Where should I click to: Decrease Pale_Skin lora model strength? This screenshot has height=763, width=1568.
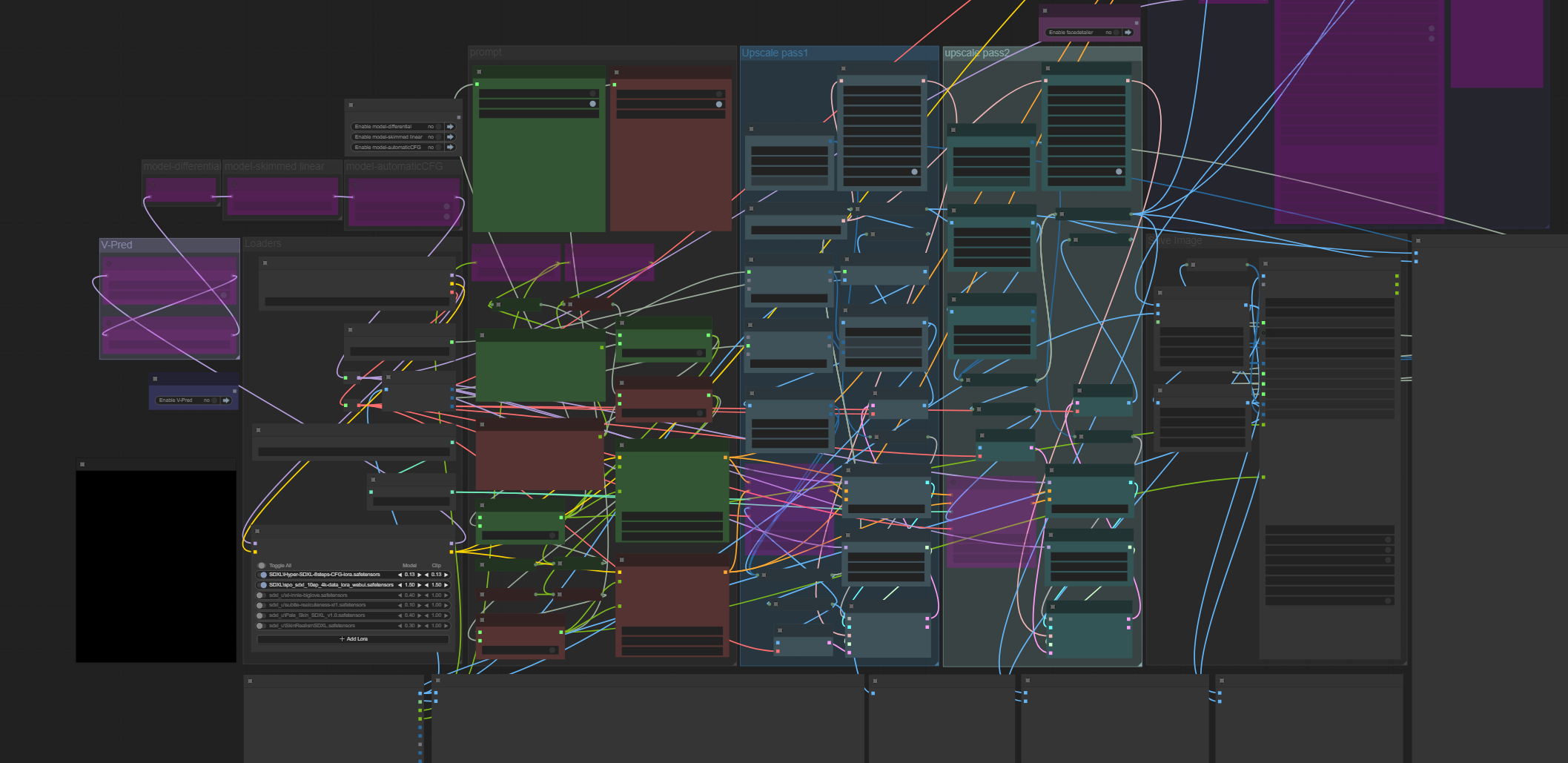point(400,615)
